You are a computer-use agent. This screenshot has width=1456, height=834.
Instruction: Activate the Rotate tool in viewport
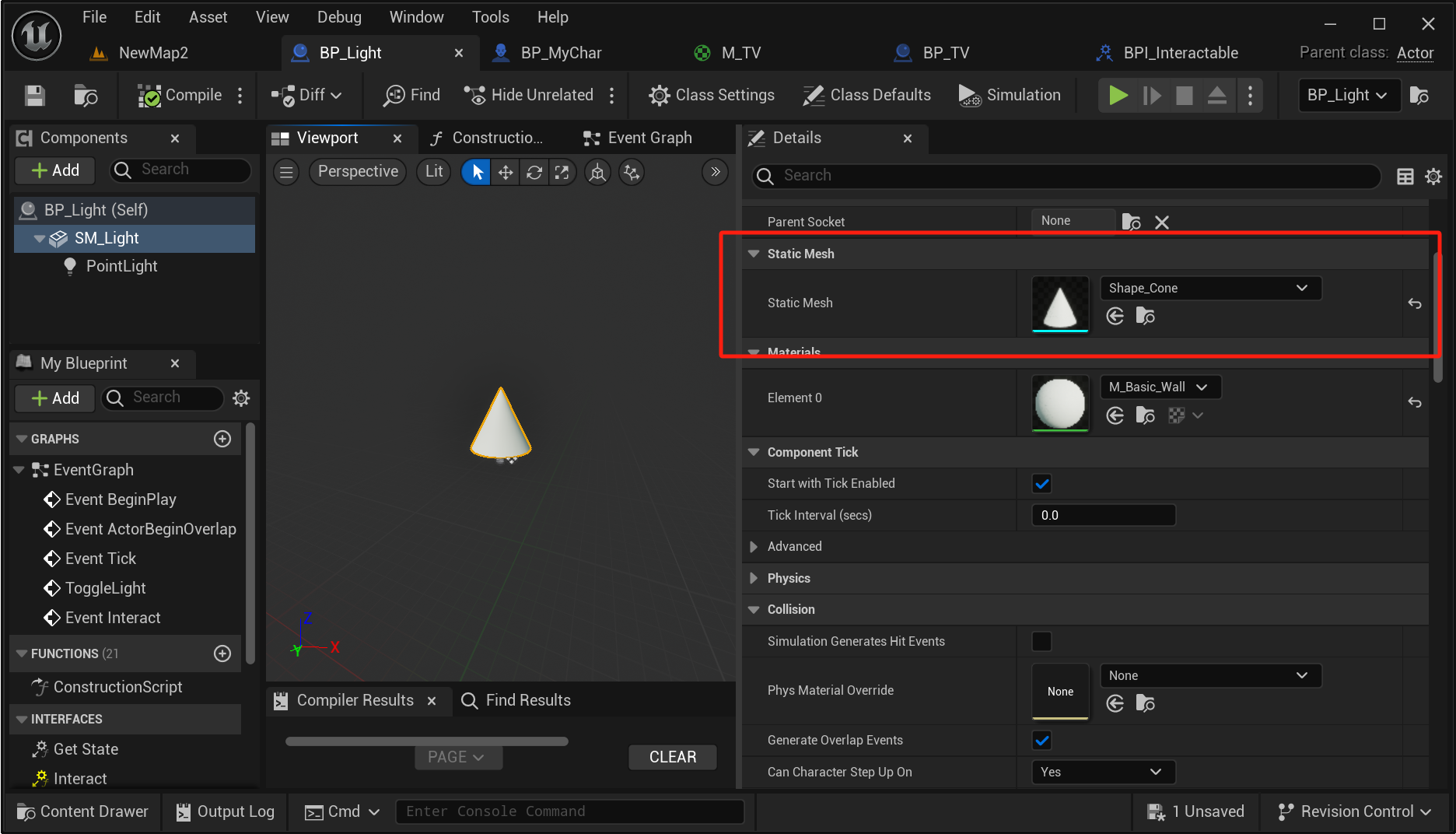pos(534,172)
